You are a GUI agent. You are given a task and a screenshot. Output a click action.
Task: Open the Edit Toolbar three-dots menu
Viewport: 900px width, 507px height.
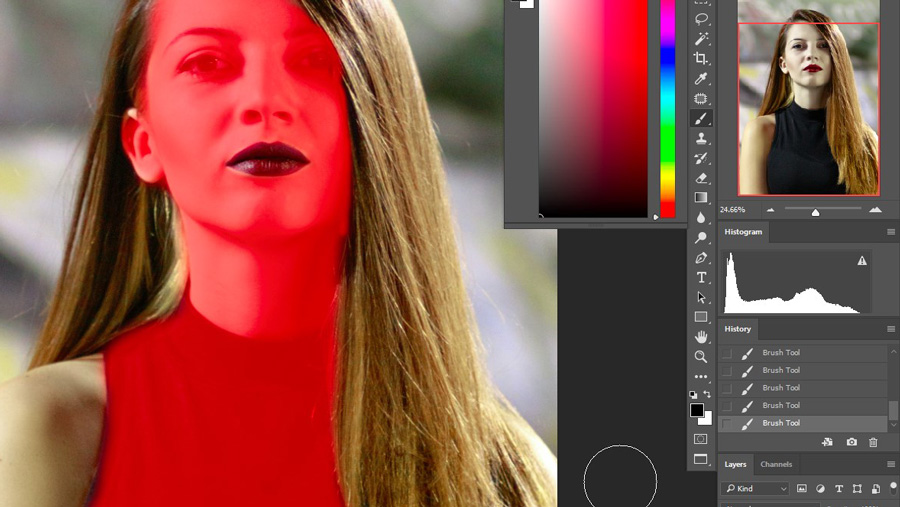tap(701, 377)
